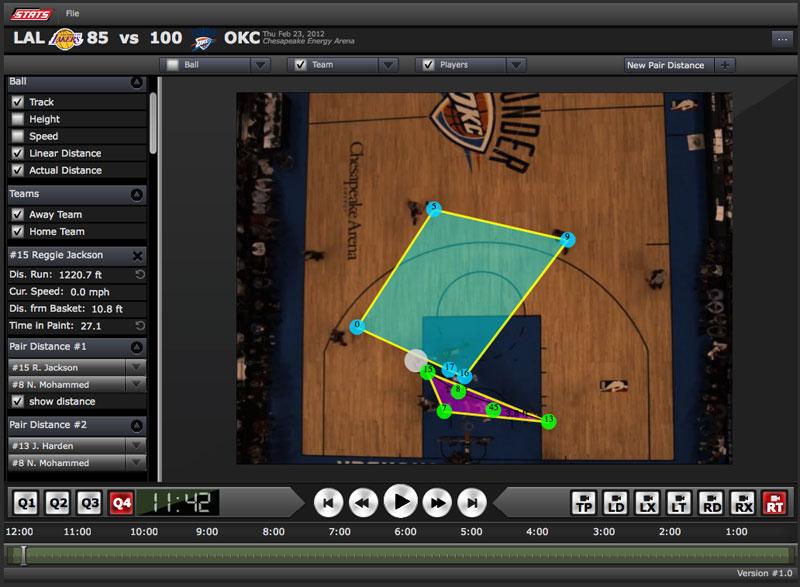
Task: Toggle the show distance checkbox
Action: [x=17, y=401]
